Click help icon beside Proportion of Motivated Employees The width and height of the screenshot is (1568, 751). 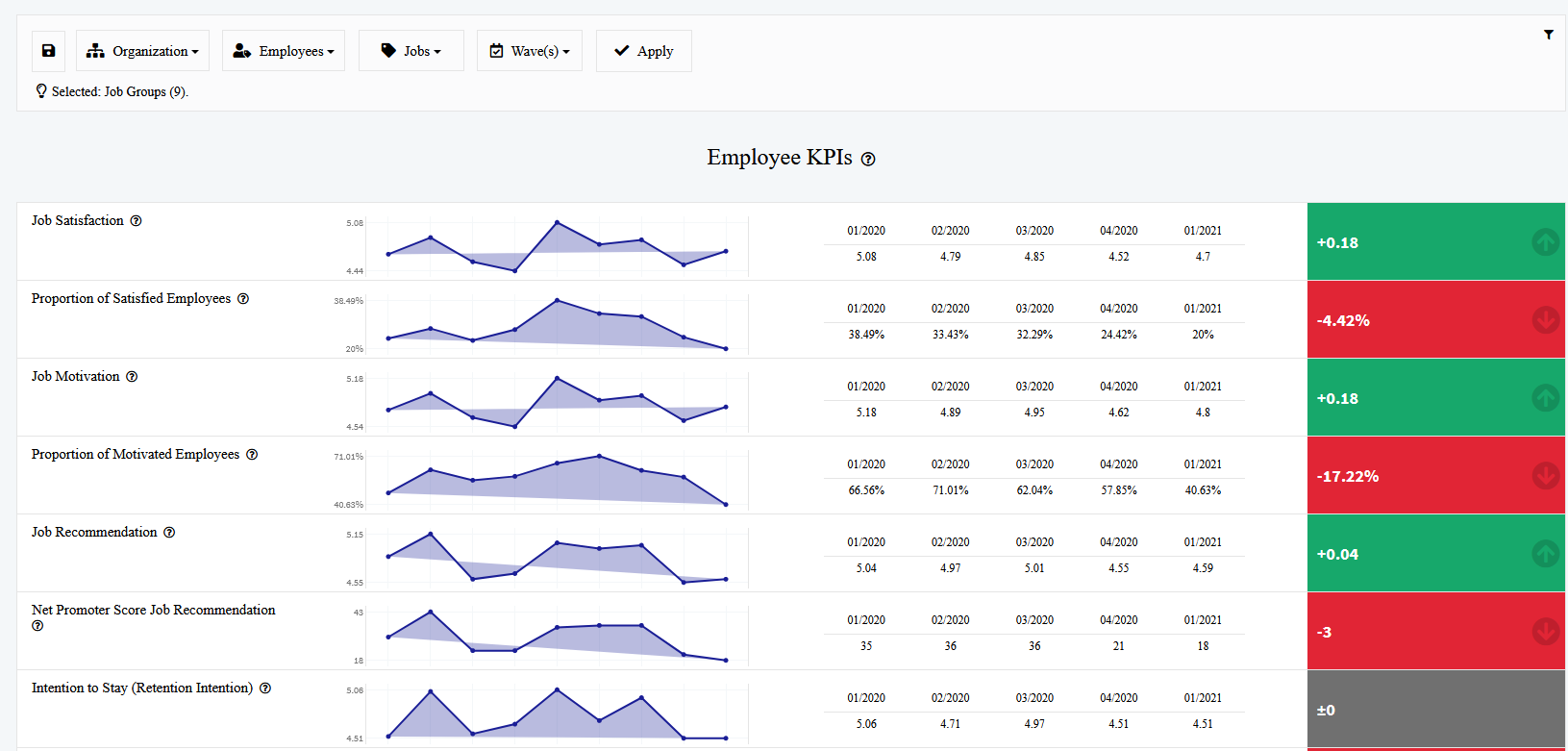pyautogui.click(x=252, y=455)
